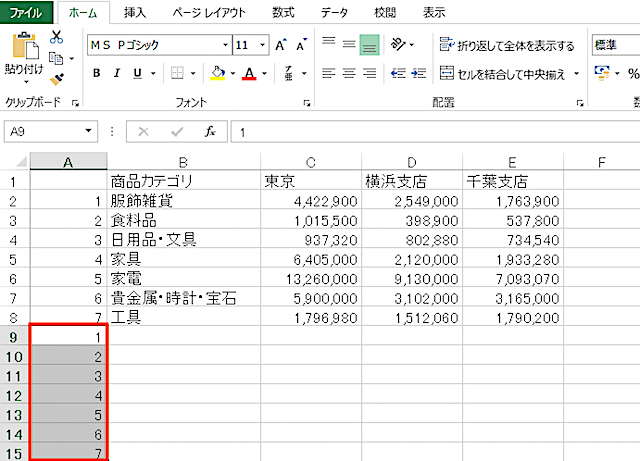Select row 5 header
The image size is (640, 461).
[x=14, y=260]
